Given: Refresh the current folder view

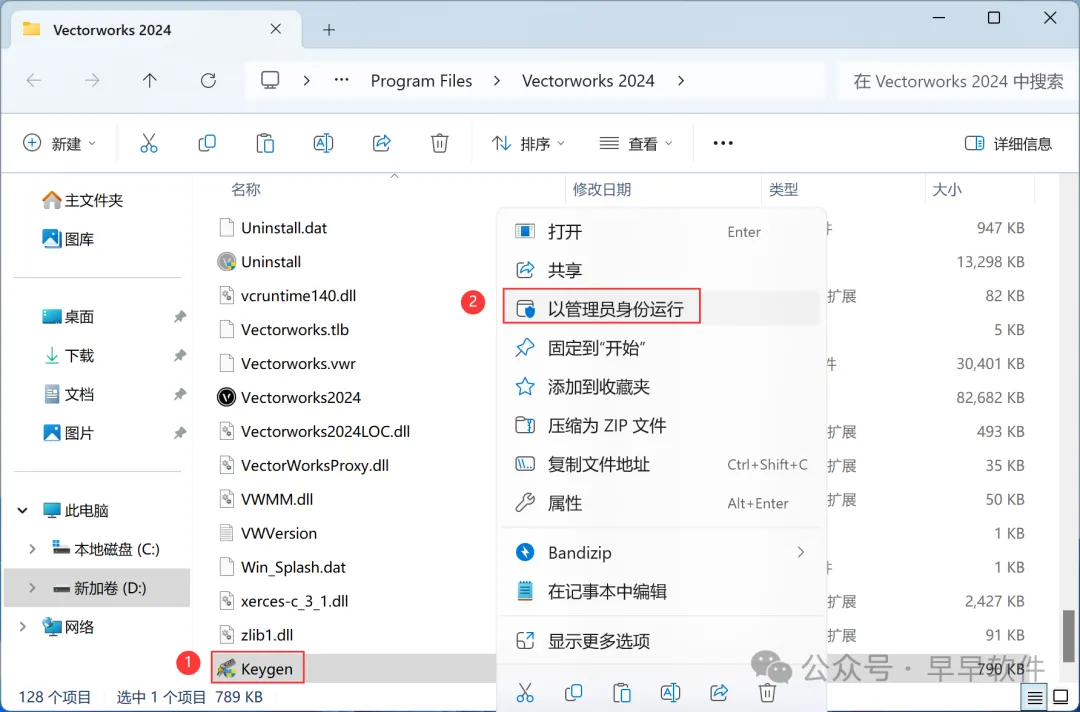Looking at the screenshot, I should click(x=208, y=81).
